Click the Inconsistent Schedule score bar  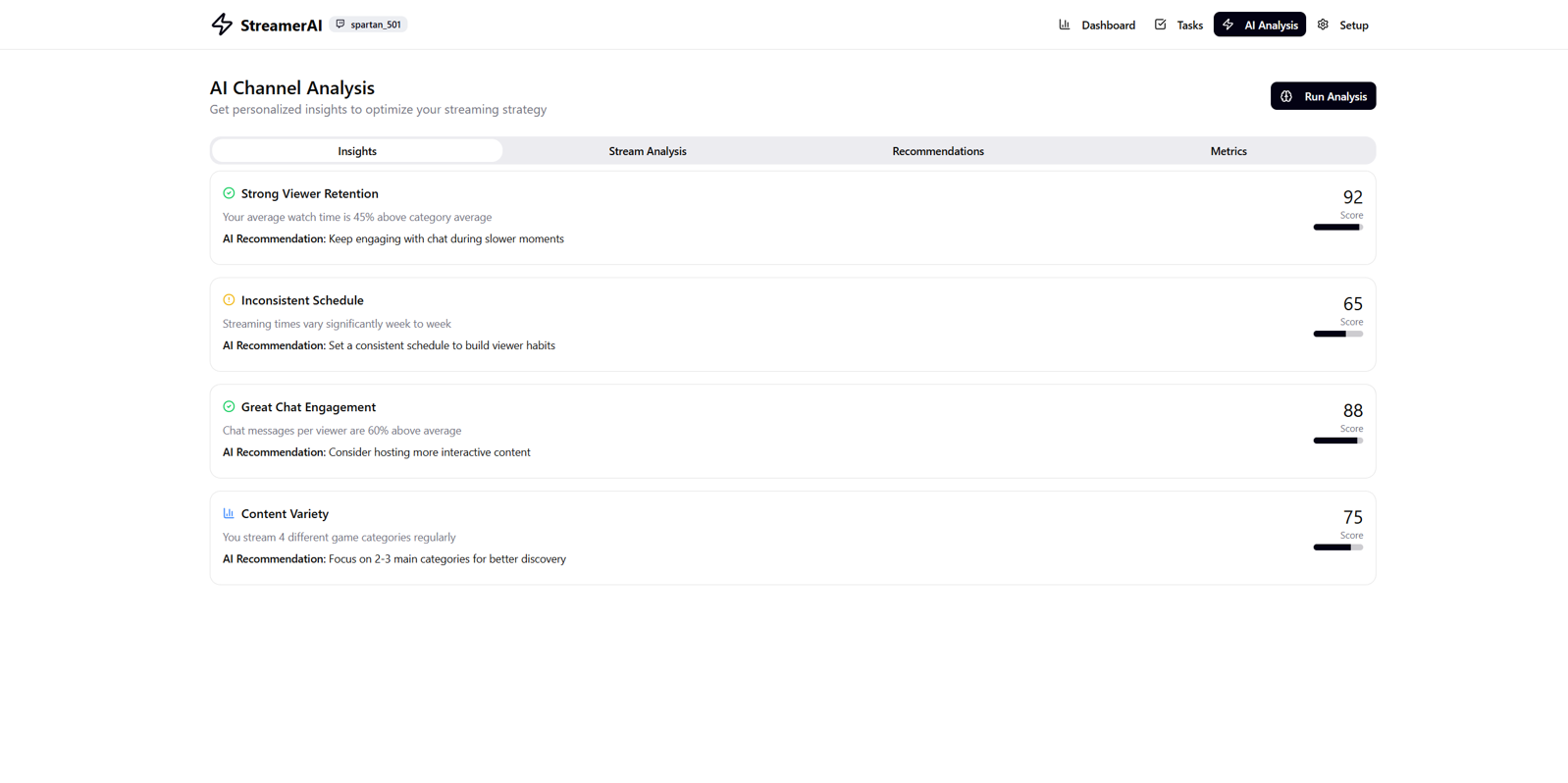click(x=1338, y=335)
